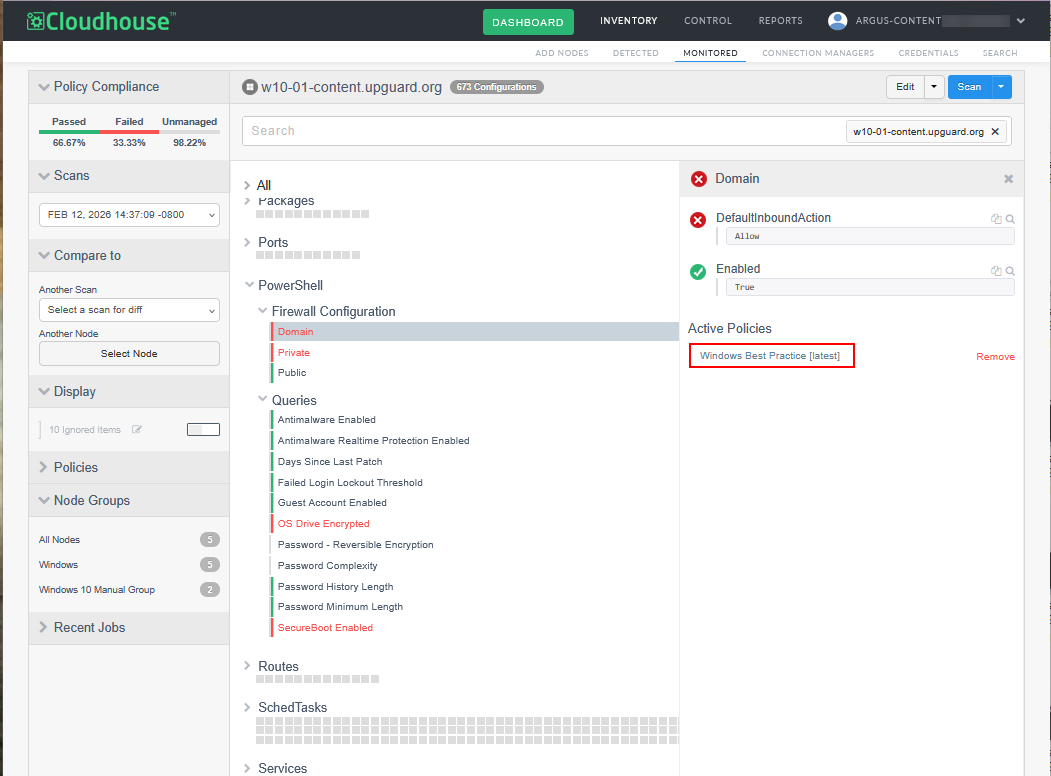Open the Control menu
1051x776 pixels.
[708, 21]
